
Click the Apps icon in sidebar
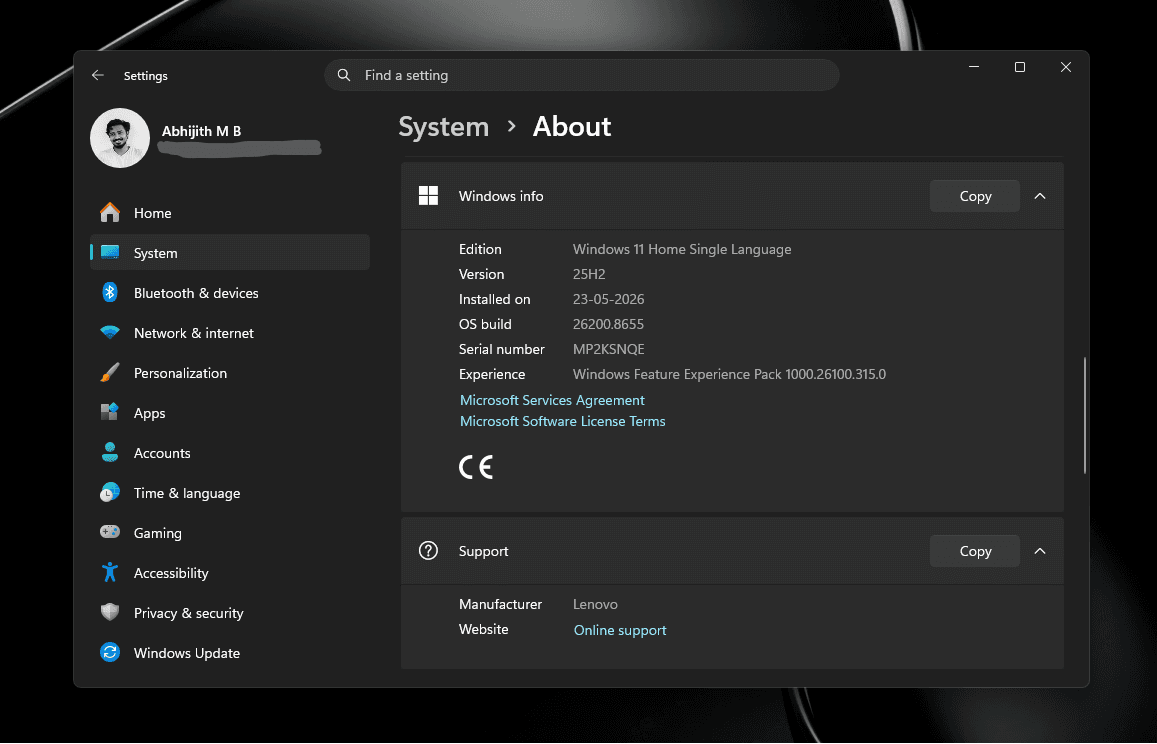[x=110, y=412]
